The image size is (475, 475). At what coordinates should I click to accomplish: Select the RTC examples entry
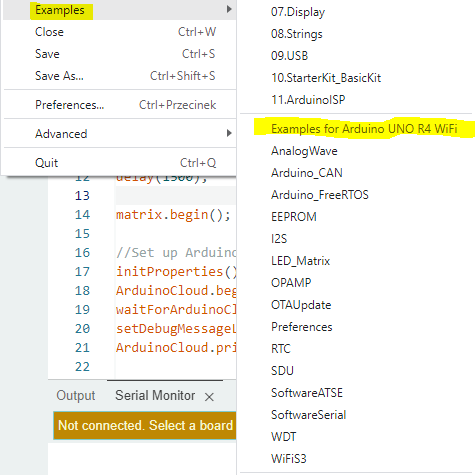coord(281,349)
